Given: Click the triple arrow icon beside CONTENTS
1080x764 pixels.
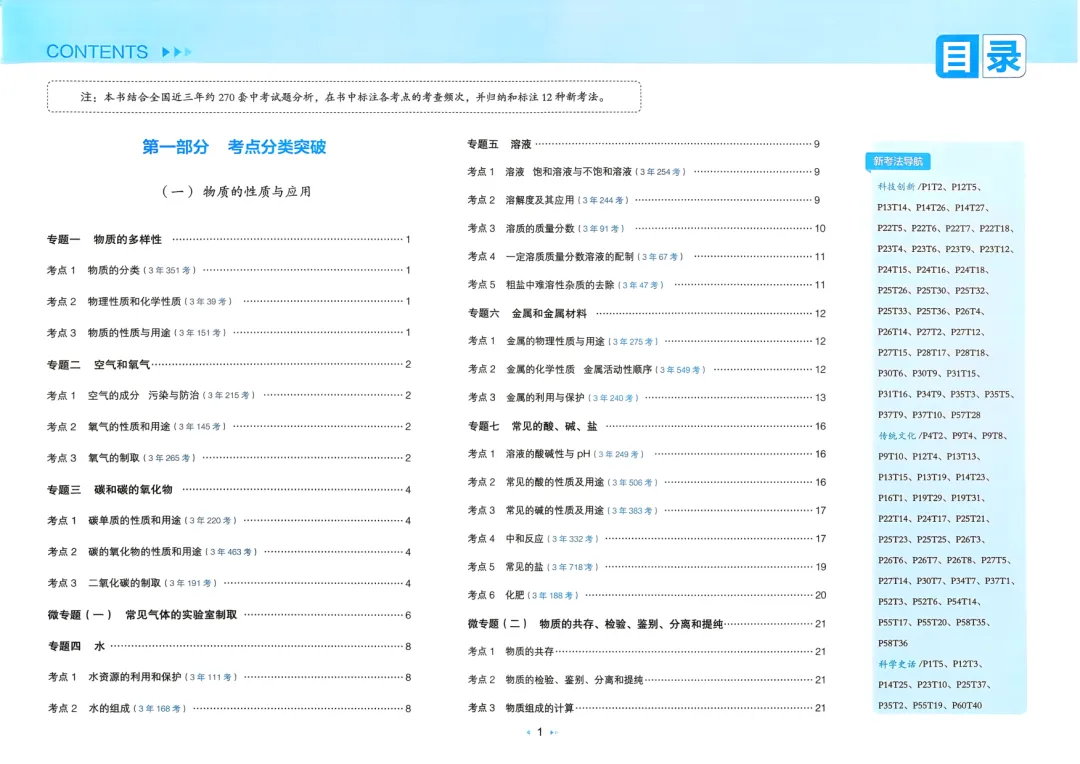Looking at the screenshot, I should (x=177, y=52).
